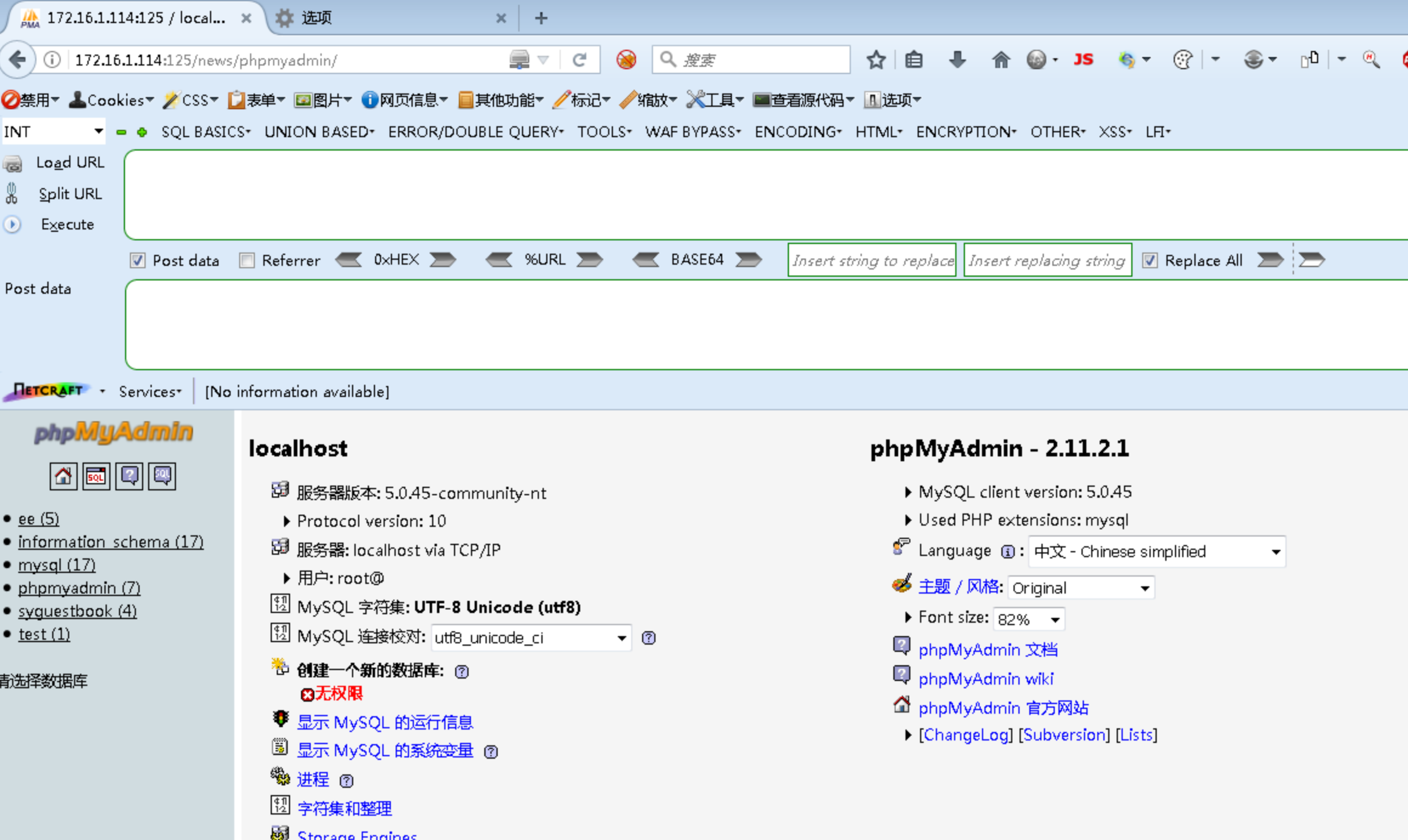Image resolution: width=1408 pixels, height=840 pixels.
Task: Open the WAF BYPASS menu
Action: click(692, 132)
